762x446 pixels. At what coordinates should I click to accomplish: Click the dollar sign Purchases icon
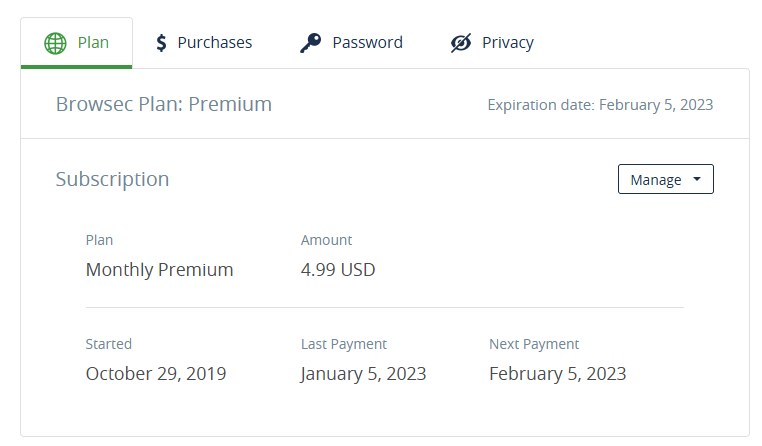[161, 43]
